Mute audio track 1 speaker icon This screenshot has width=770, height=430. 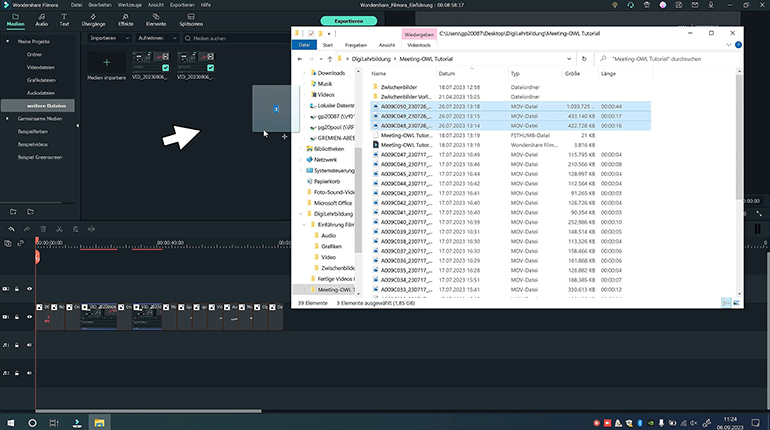click(29, 345)
